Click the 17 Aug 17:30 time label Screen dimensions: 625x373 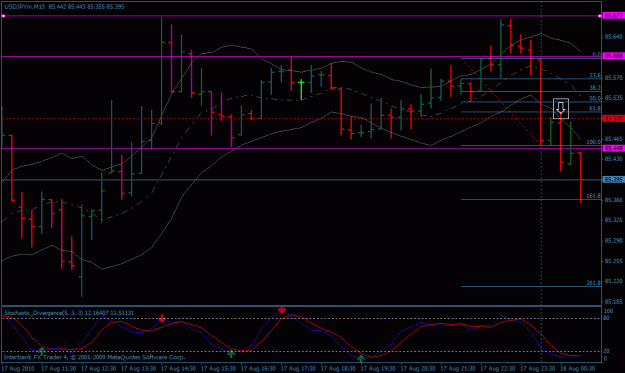[298, 369]
